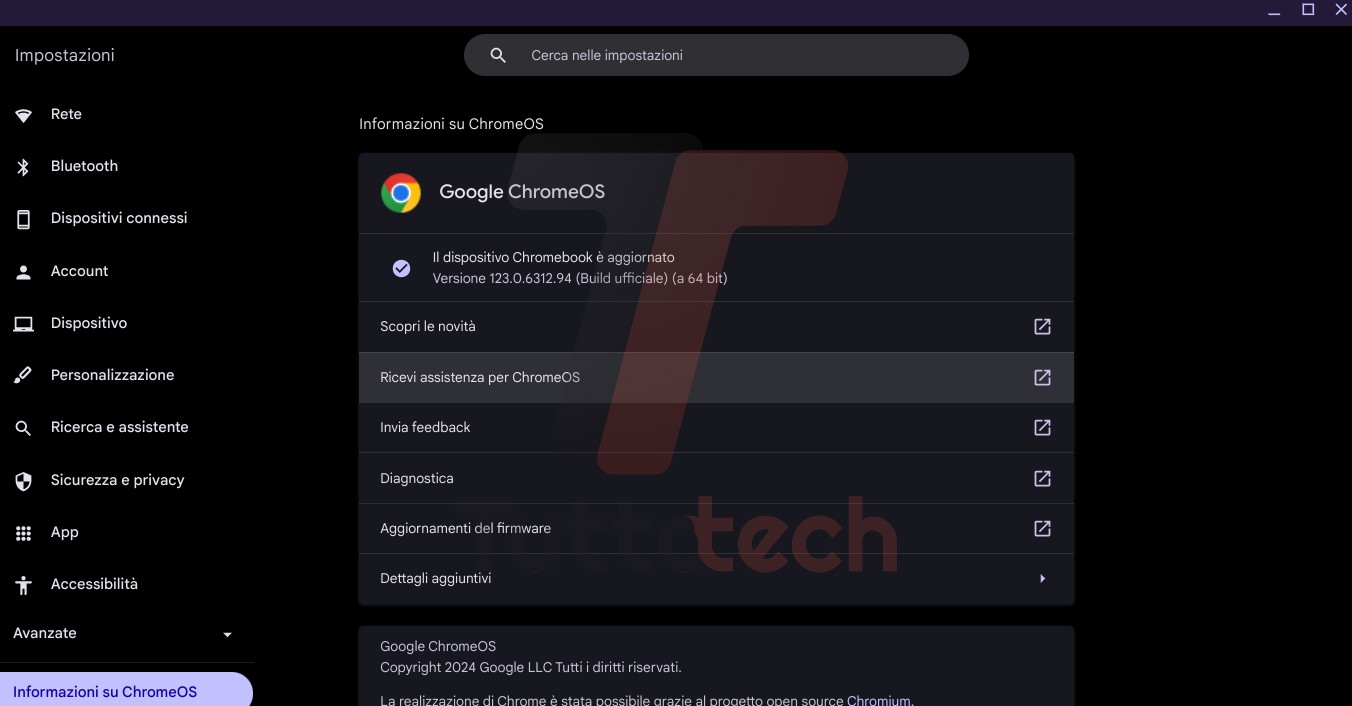The height and width of the screenshot is (706, 1352).
Task: Open the external link icon for Diagnostica
Action: [1042, 478]
